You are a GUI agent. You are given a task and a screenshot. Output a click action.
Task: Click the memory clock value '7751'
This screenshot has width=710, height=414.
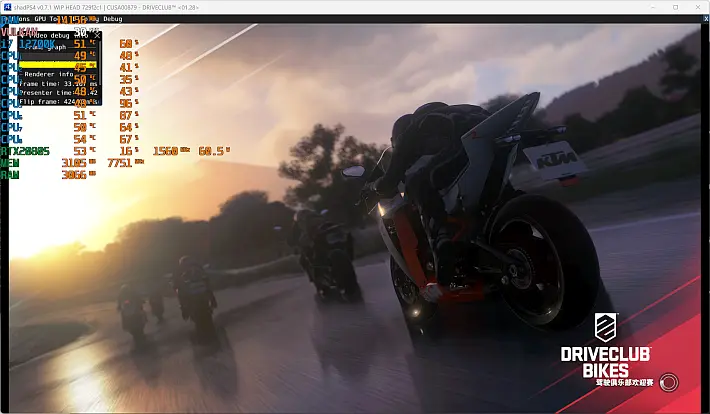[x=120, y=163]
